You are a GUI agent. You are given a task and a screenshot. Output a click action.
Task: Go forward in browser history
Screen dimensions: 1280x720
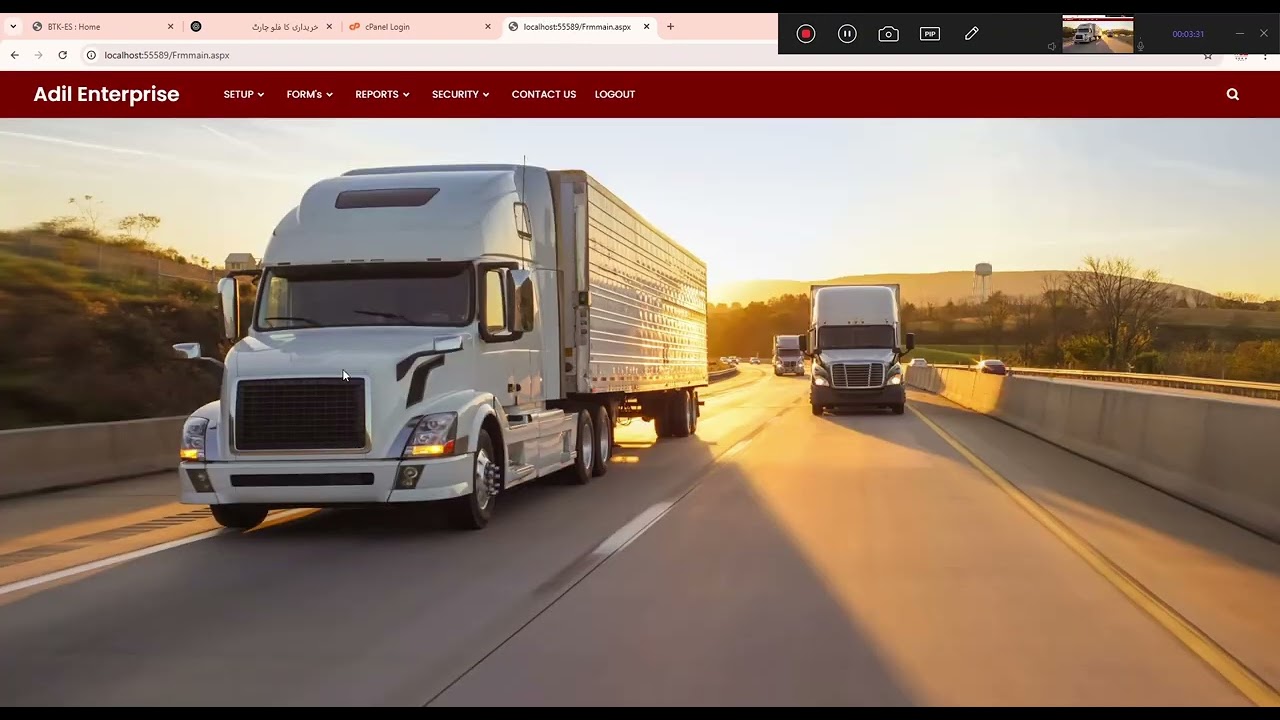pos(38,55)
